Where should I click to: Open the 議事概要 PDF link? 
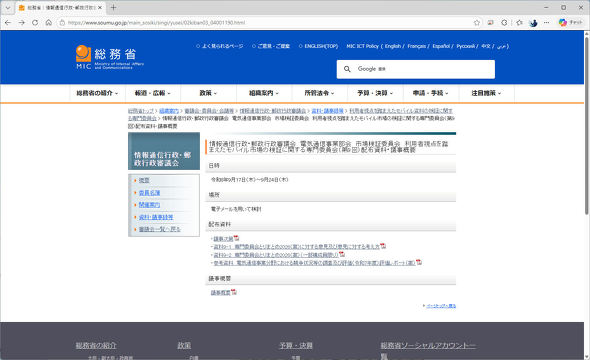click(220, 293)
